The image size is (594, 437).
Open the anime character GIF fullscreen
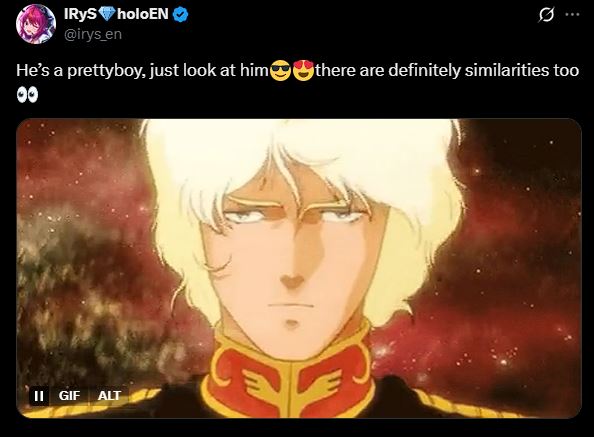point(299,268)
